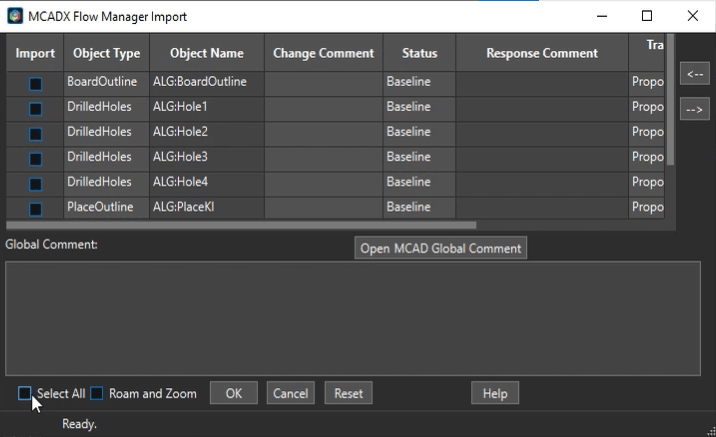Image resolution: width=716 pixels, height=437 pixels.
Task: Click the window resize grip corner
Action: pyautogui.click(x=711, y=432)
